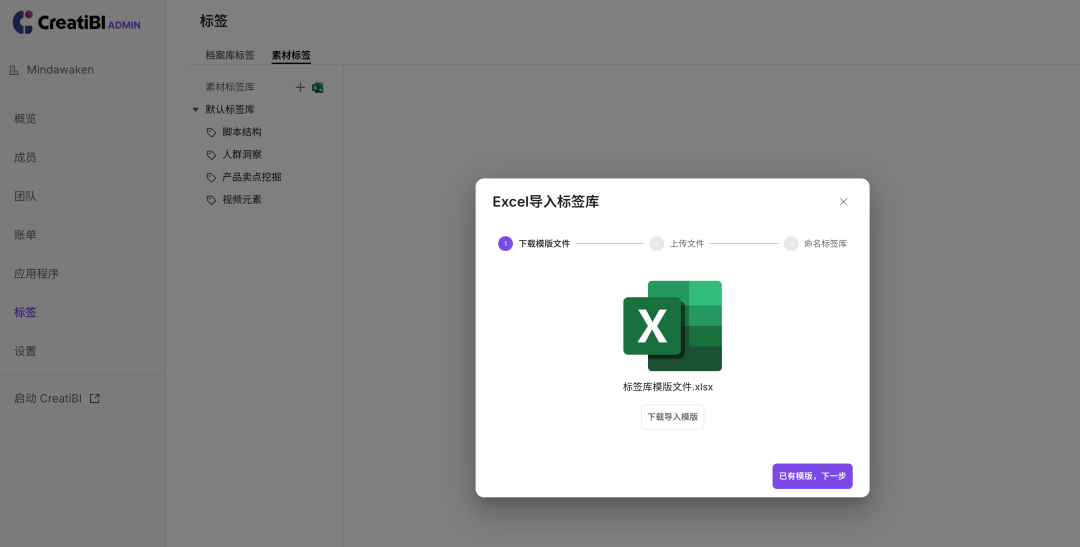
Task: Open 账单 in the sidebar
Action: (x=25, y=234)
